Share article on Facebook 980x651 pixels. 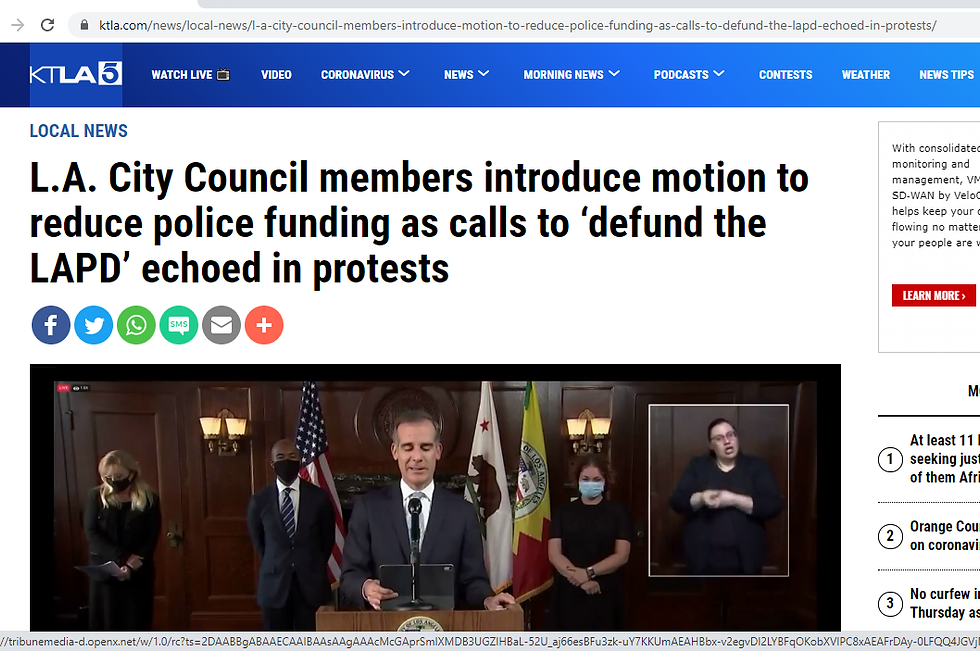(51, 325)
